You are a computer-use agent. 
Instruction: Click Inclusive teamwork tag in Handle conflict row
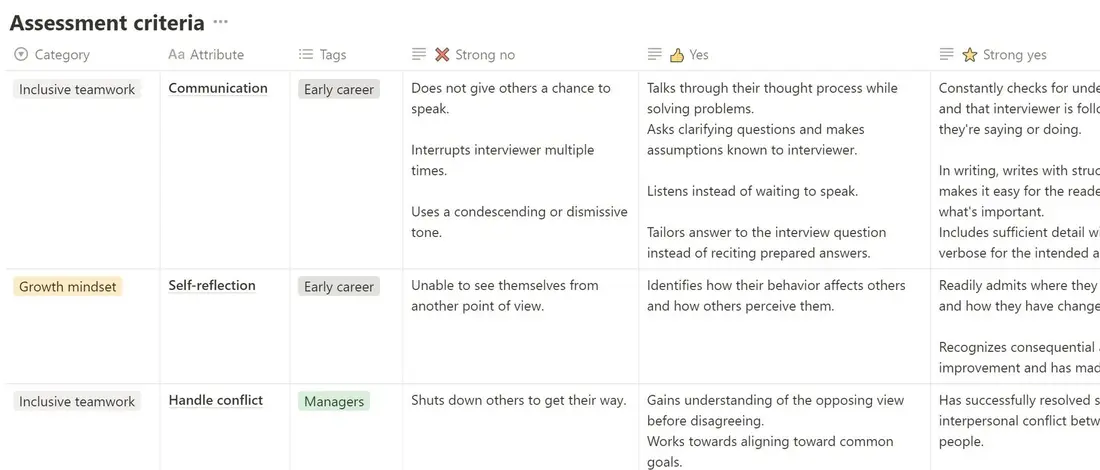pyautogui.click(x=77, y=401)
